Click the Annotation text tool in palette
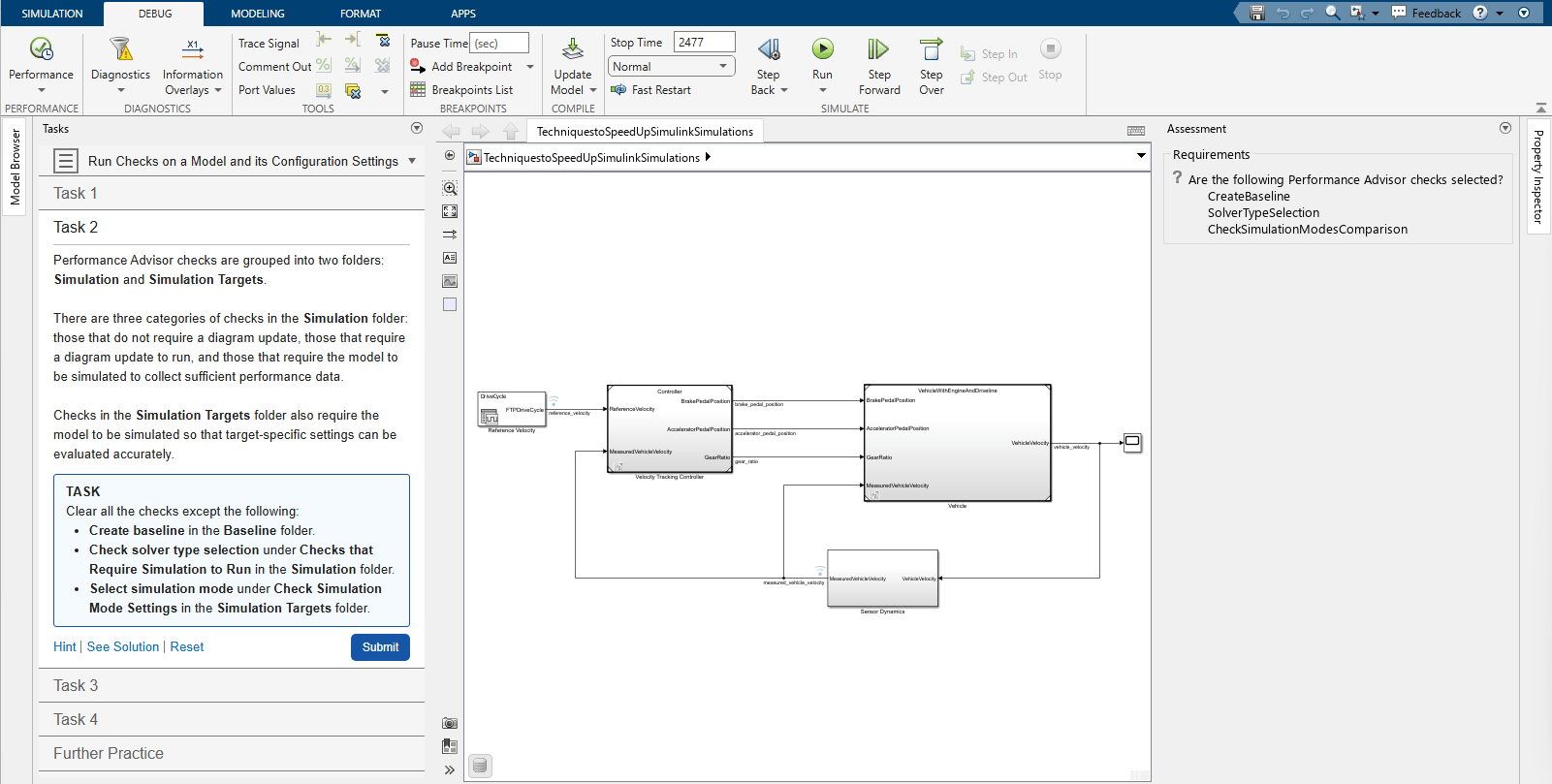The image size is (1552, 784). pos(450,258)
